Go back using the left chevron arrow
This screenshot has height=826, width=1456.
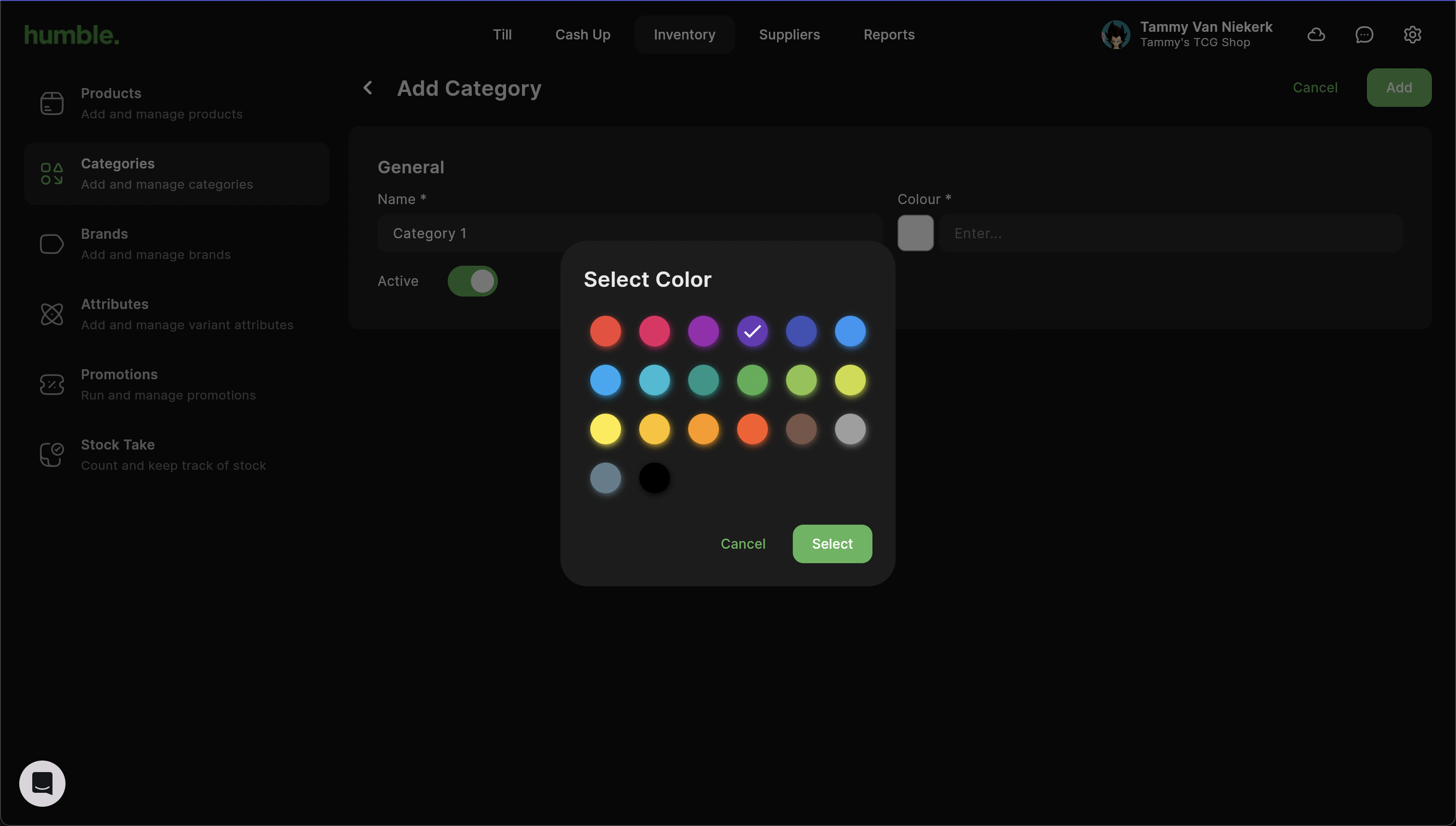click(368, 88)
